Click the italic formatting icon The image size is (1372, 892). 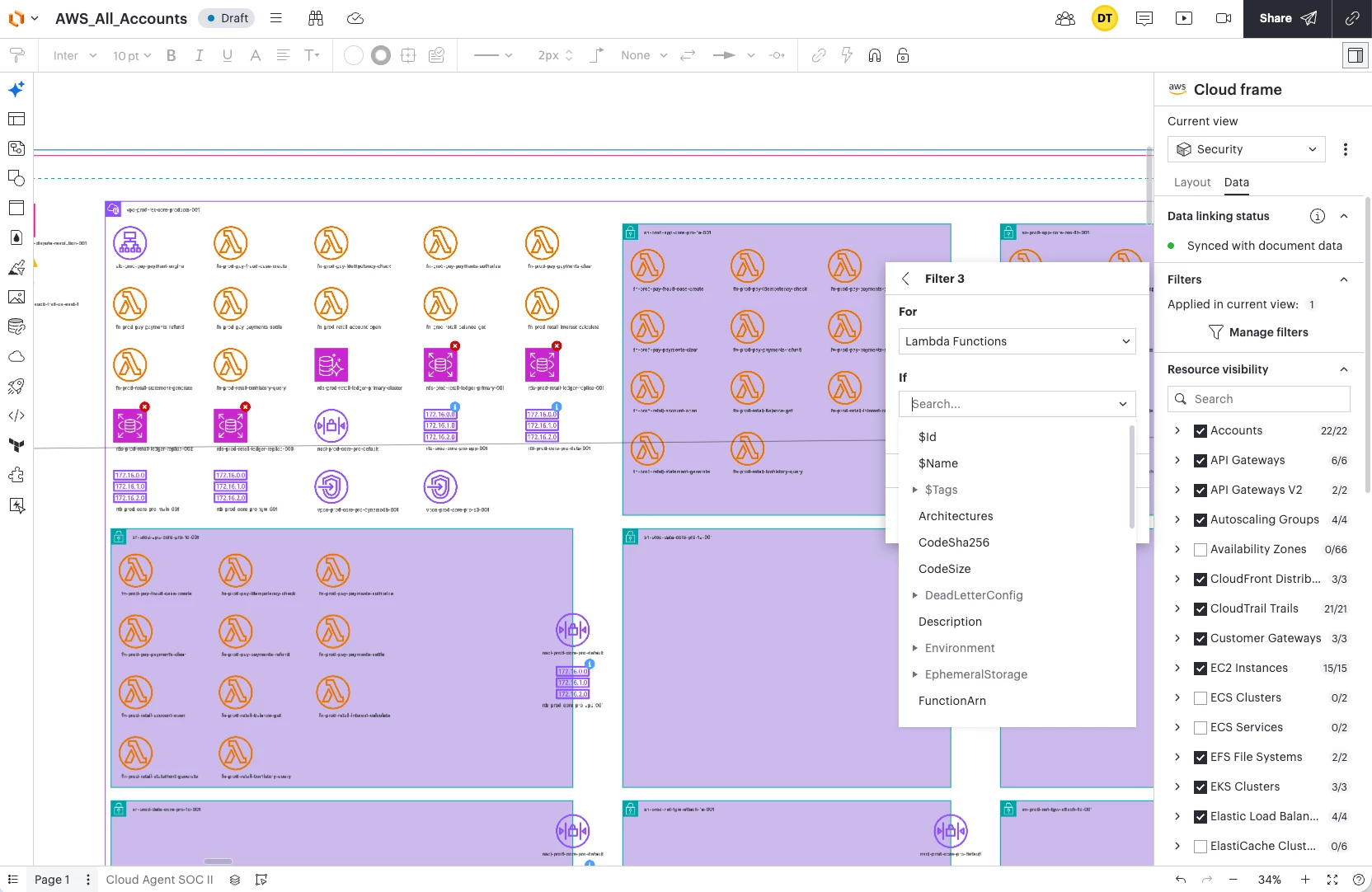click(x=199, y=55)
